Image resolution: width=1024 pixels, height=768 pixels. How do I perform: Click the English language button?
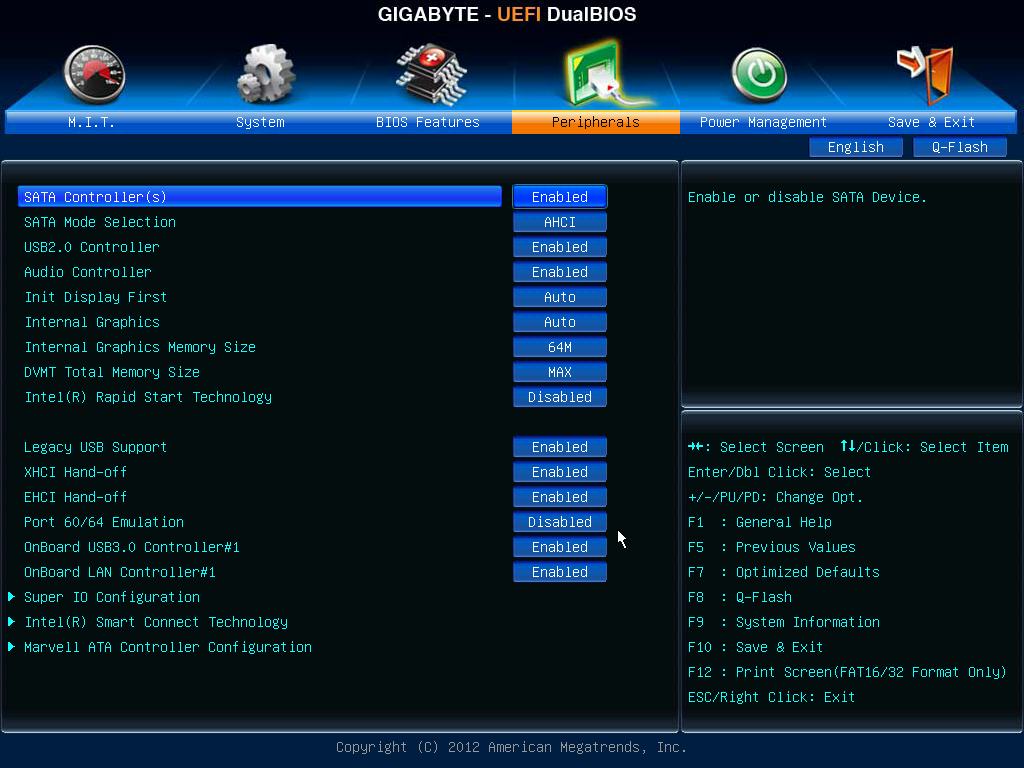pos(856,147)
